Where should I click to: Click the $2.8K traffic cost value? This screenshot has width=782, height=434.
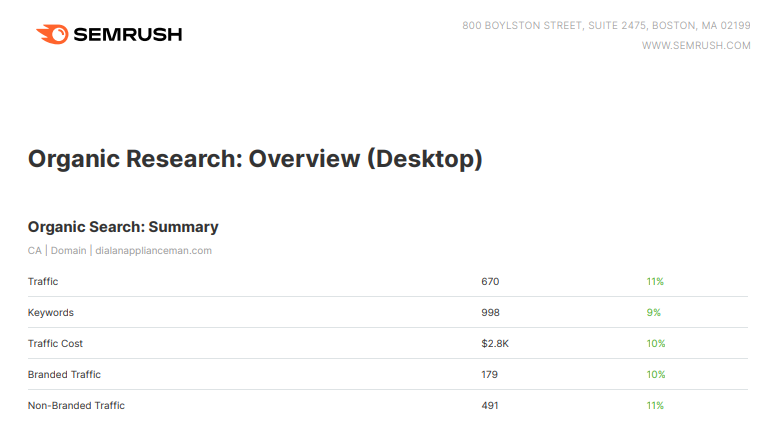(x=494, y=344)
